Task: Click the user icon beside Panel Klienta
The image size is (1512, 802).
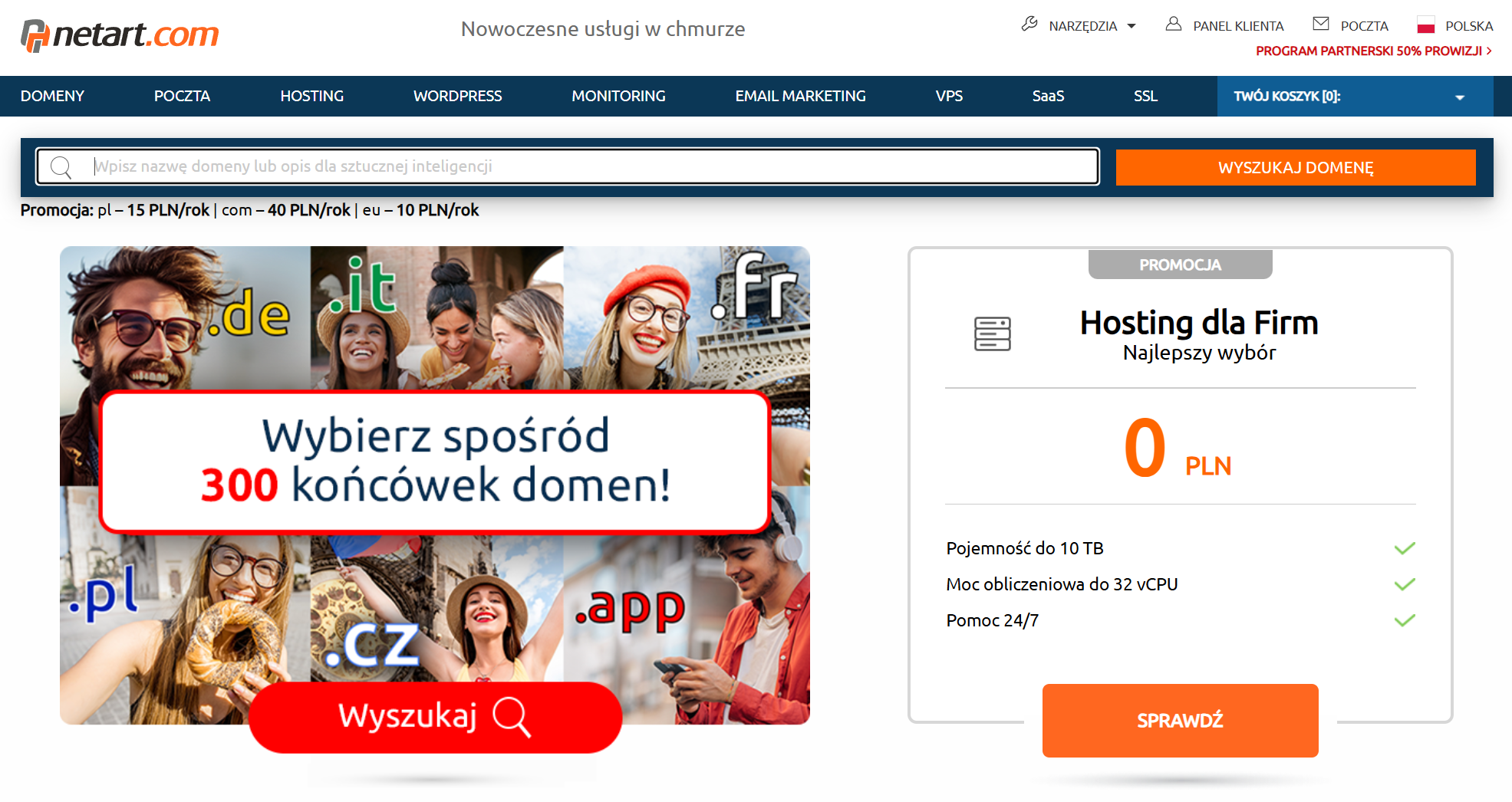Action: pos(1174,25)
